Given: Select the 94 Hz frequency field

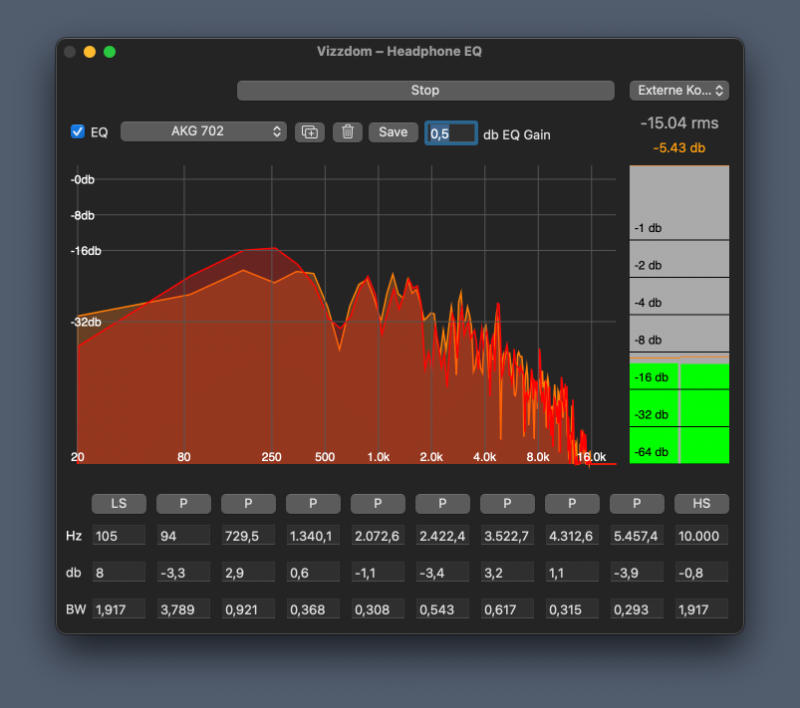Looking at the screenshot, I should tap(184, 536).
